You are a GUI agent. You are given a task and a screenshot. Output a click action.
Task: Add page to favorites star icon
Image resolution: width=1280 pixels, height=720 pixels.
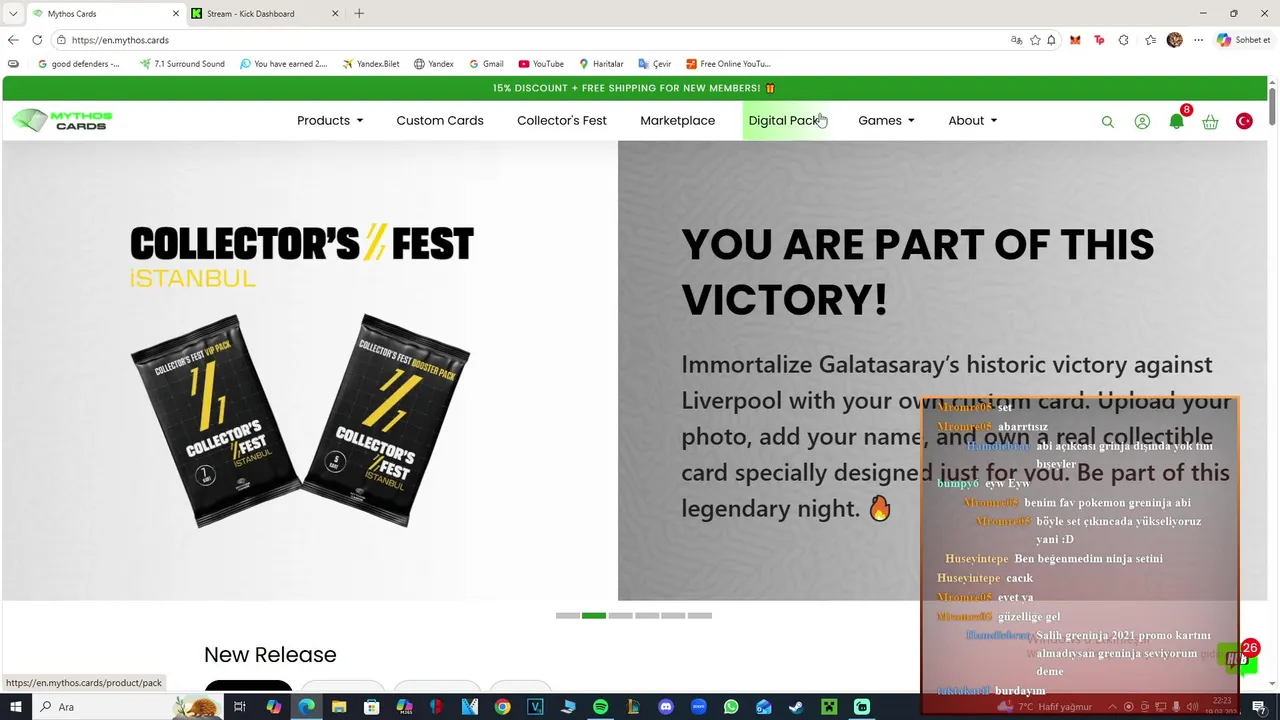(1035, 40)
